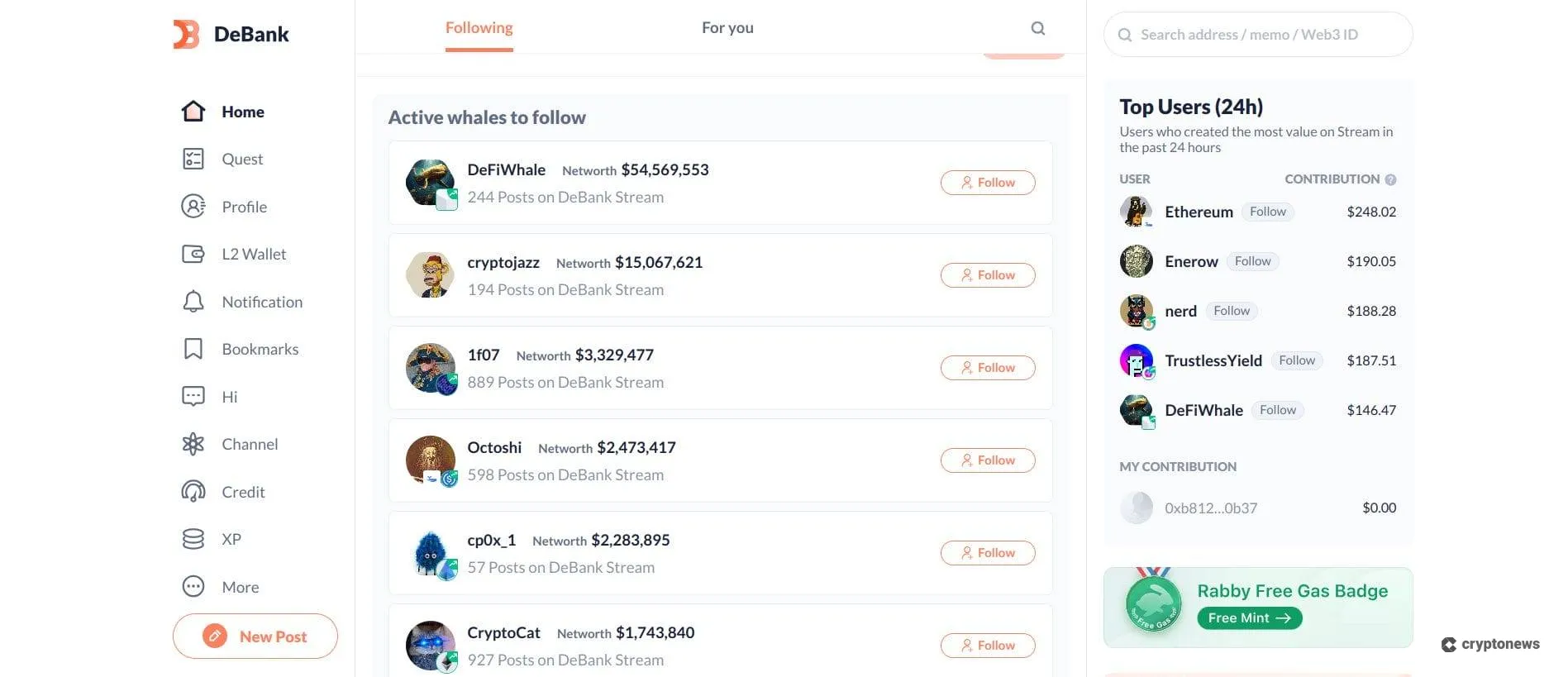Follow the DeFiWhale whale account
The image size is (1568, 677).
click(988, 183)
